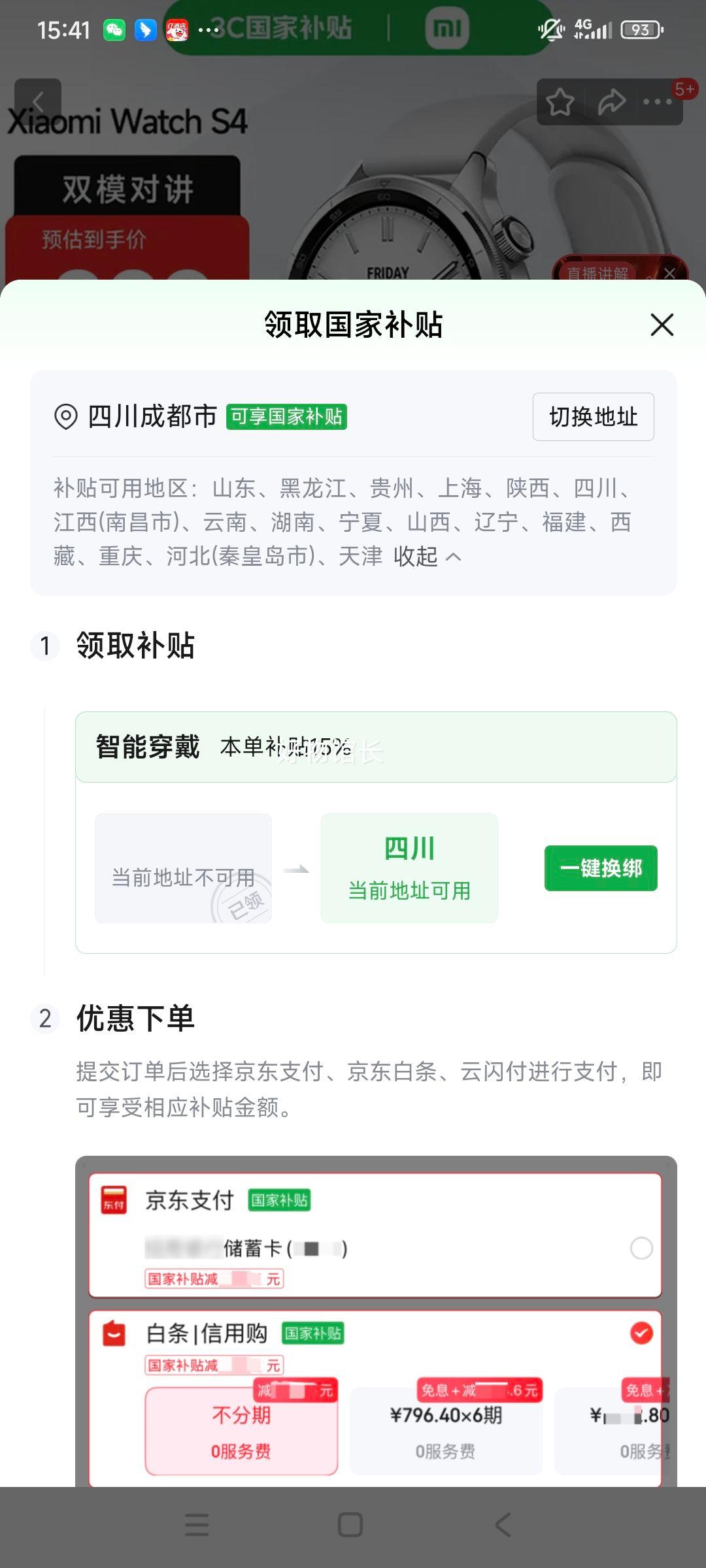Select 京东支付 radio button
The image size is (706, 1568).
[x=641, y=1248]
